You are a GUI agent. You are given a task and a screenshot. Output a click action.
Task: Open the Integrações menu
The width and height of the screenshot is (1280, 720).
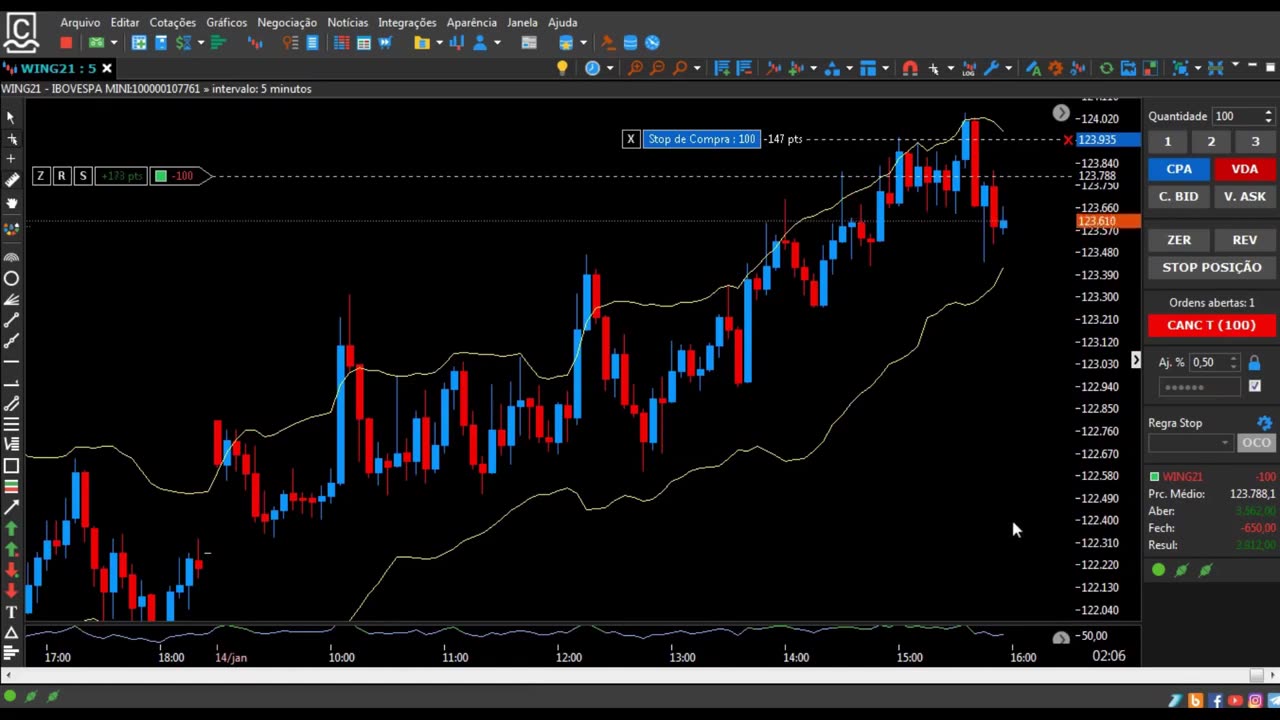407,22
